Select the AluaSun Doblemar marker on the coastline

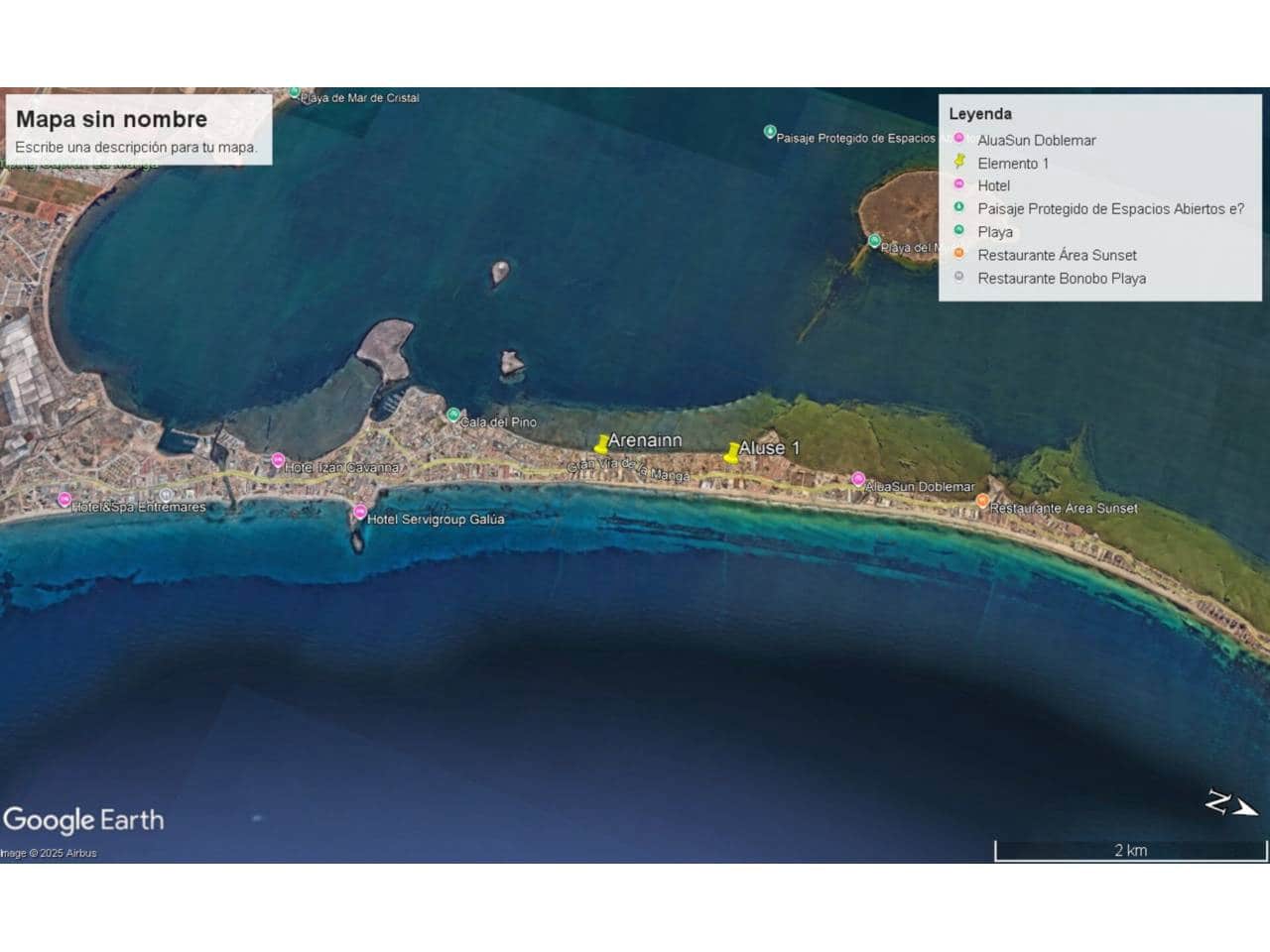click(858, 480)
